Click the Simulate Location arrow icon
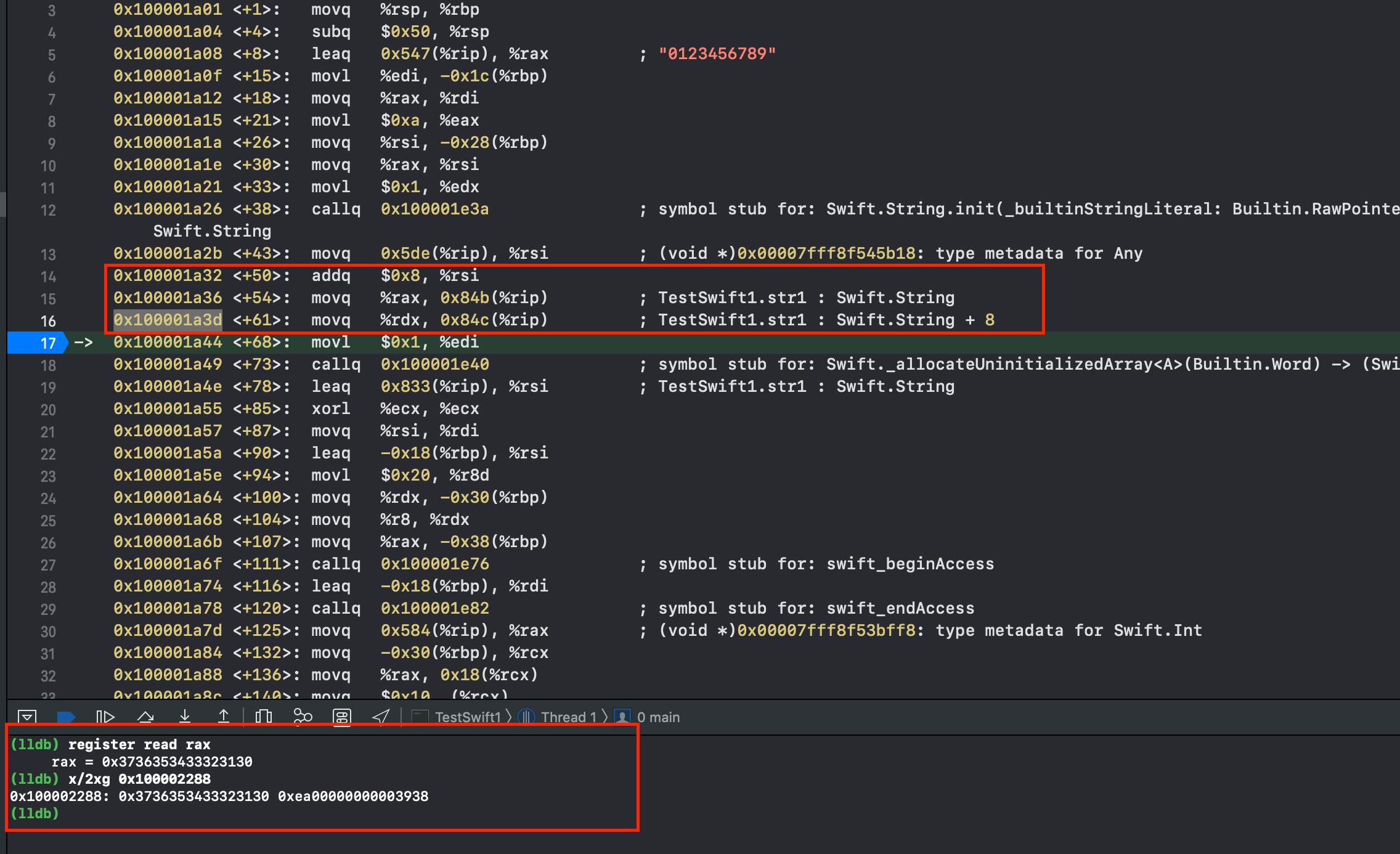The height and width of the screenshot is (854, 1400). click(x=381, y=717)
